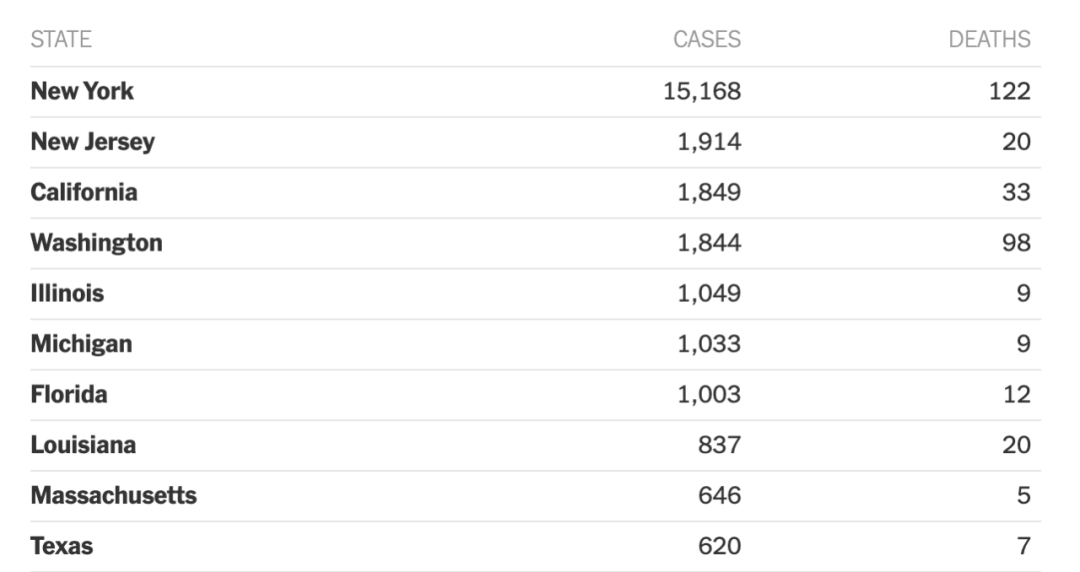This screenshot has height=572, width=1080.
Task: Open the Washington state entry
Action: 96,243
